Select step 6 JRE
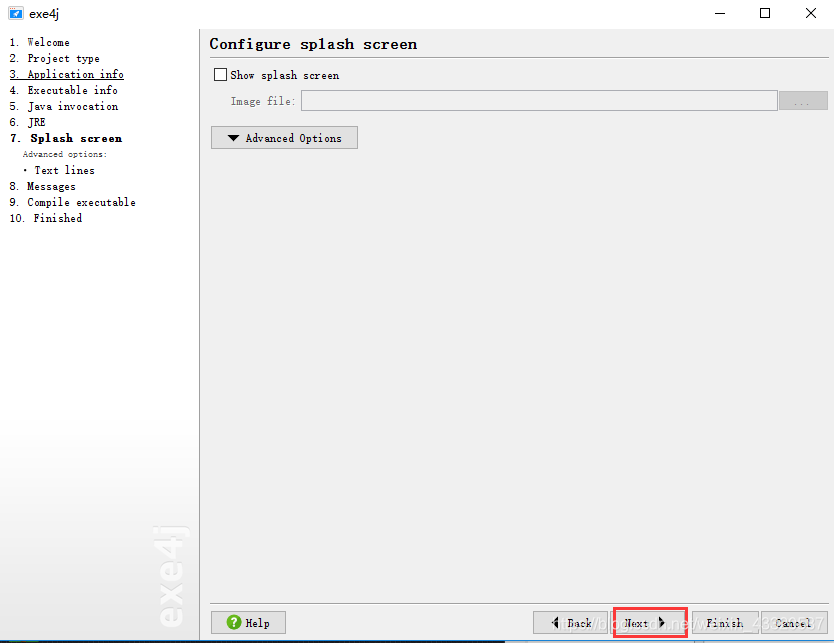This screenshot has height=643, width=834. pyautogui.click(x=28, y=122)
